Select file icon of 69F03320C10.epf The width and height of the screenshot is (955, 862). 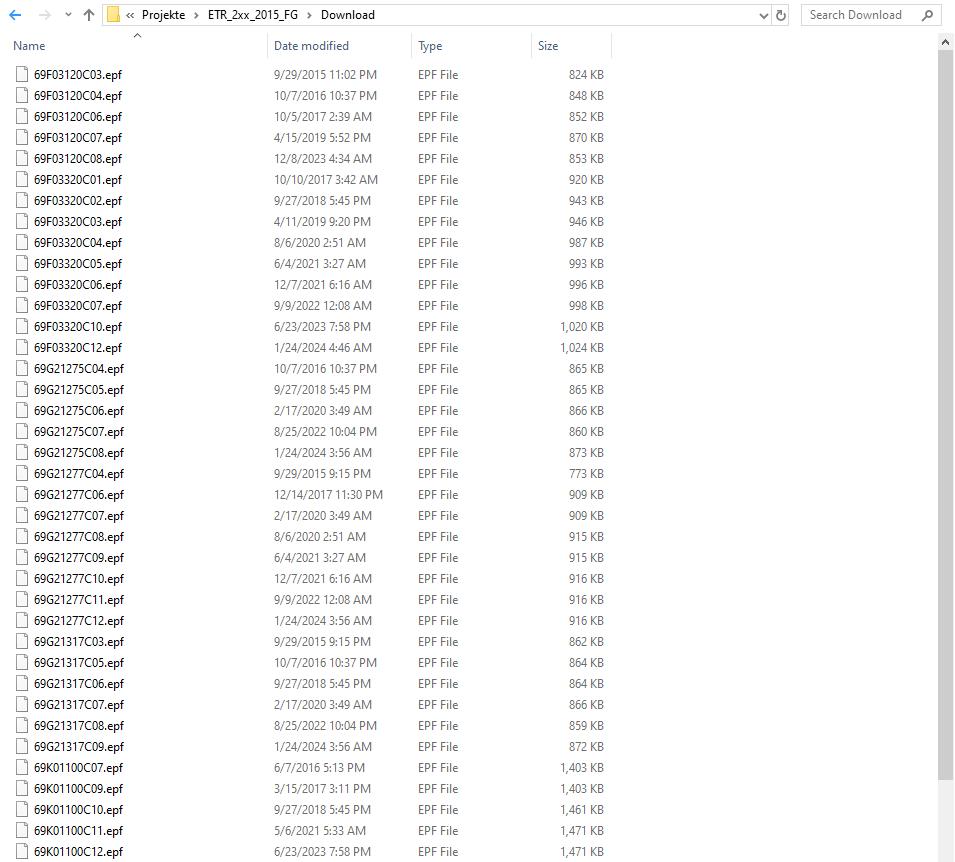click(x=22, y=327)
